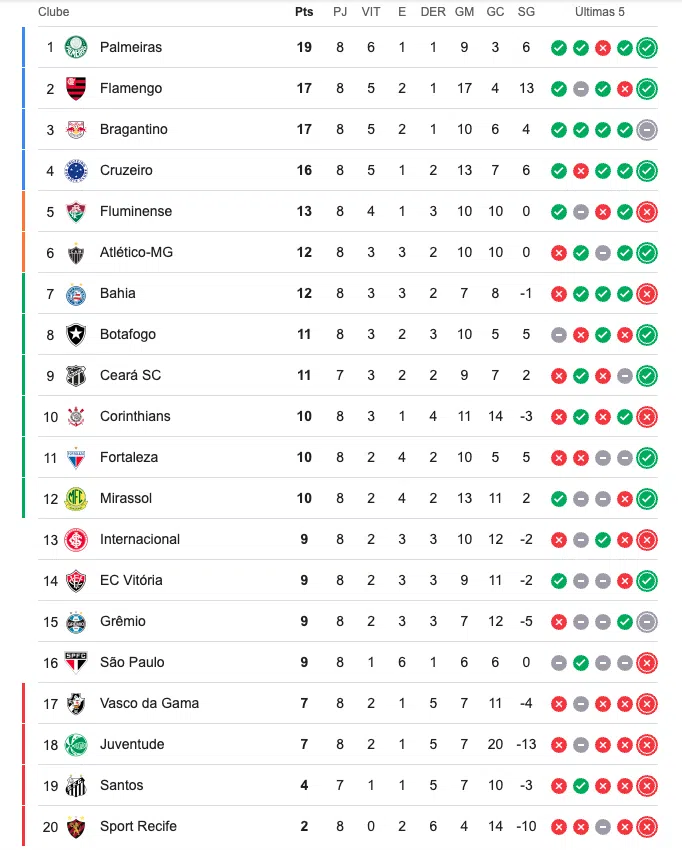The height and width of the screenshot is (850, 682).
Task: Click the Palmeiras club crest
Action: tap(78, 47)
